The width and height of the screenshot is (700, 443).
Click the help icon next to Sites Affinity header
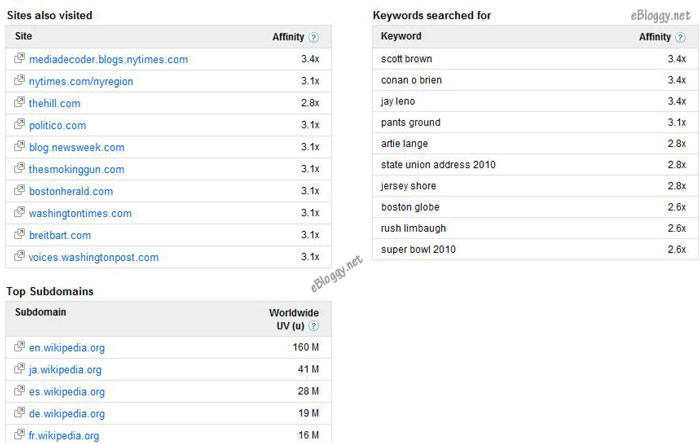coord(314,37)
